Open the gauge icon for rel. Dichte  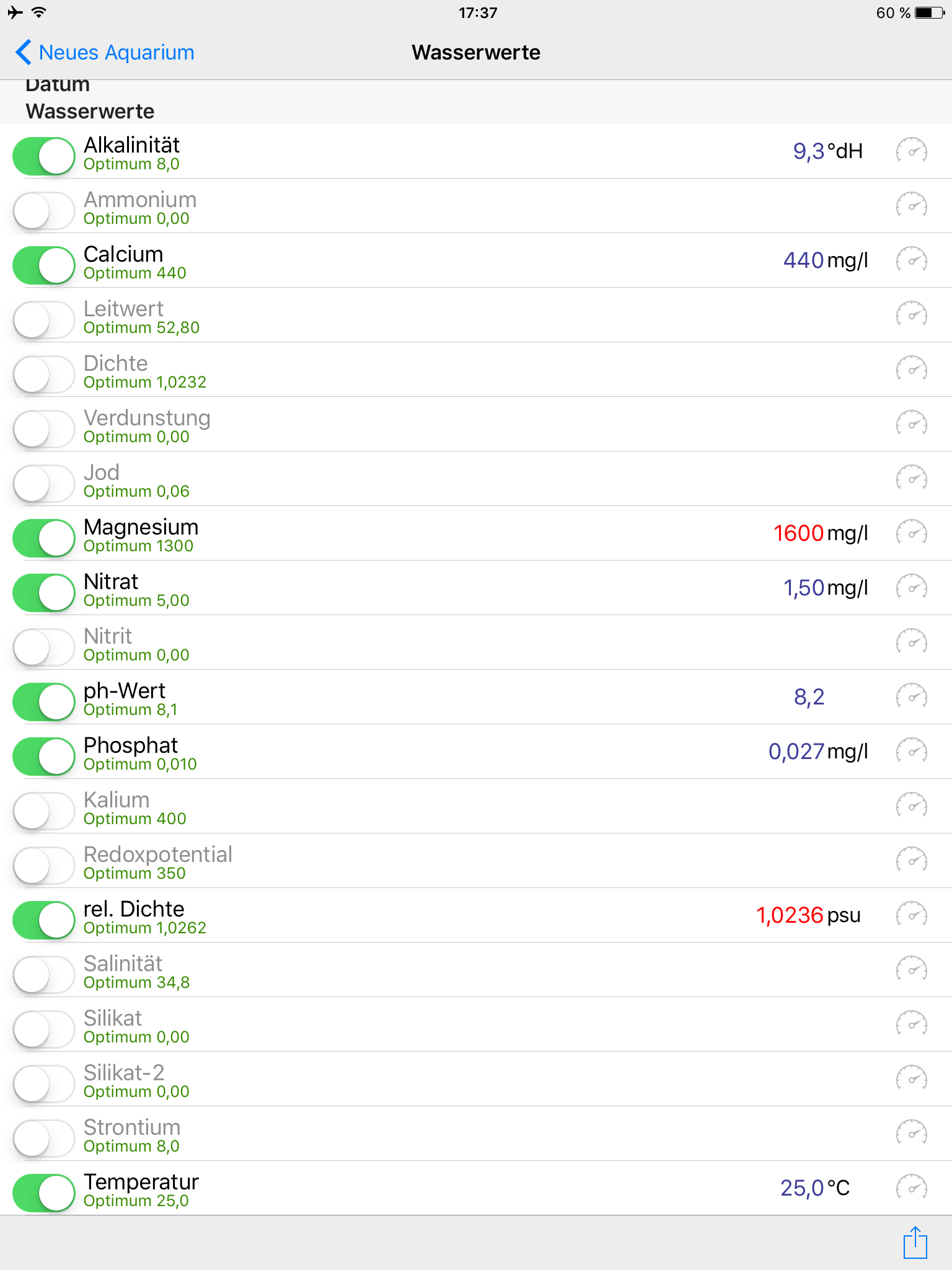coord(911,915)
